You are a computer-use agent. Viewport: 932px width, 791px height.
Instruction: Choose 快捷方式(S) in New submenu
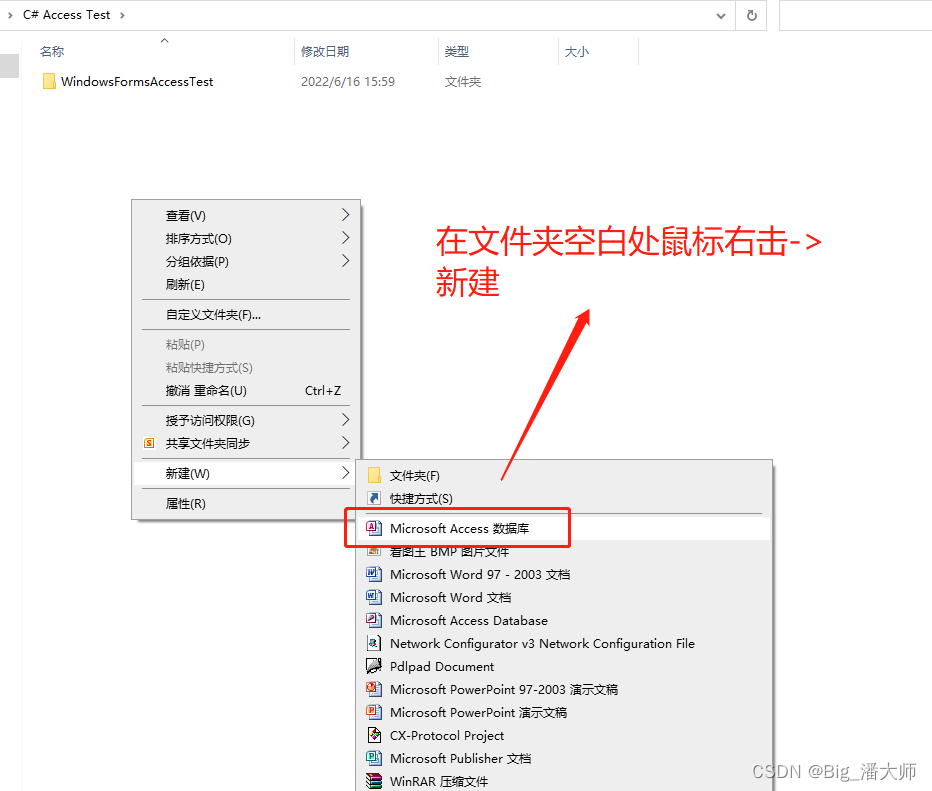coord(564,499)
